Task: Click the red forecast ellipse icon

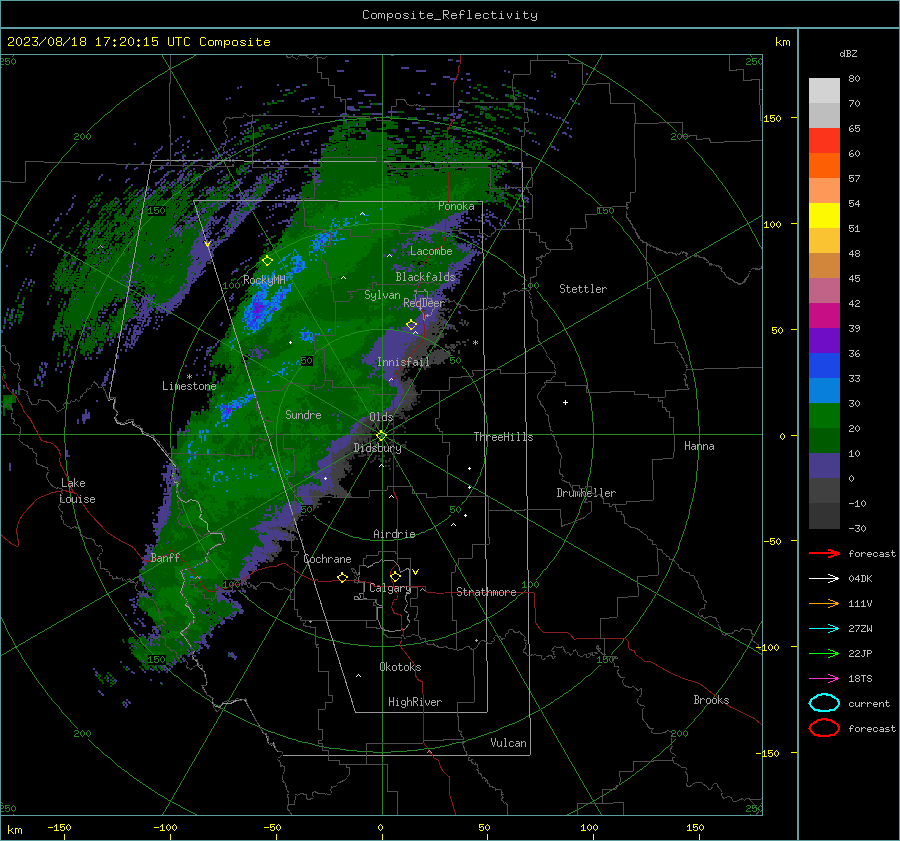Action: pyautogui.click(x=824, y=728)
